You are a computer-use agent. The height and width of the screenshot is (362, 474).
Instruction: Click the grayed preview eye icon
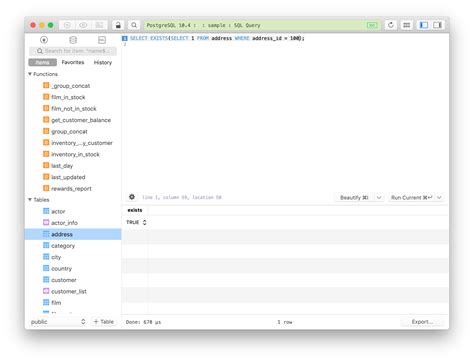coord(83,25)
